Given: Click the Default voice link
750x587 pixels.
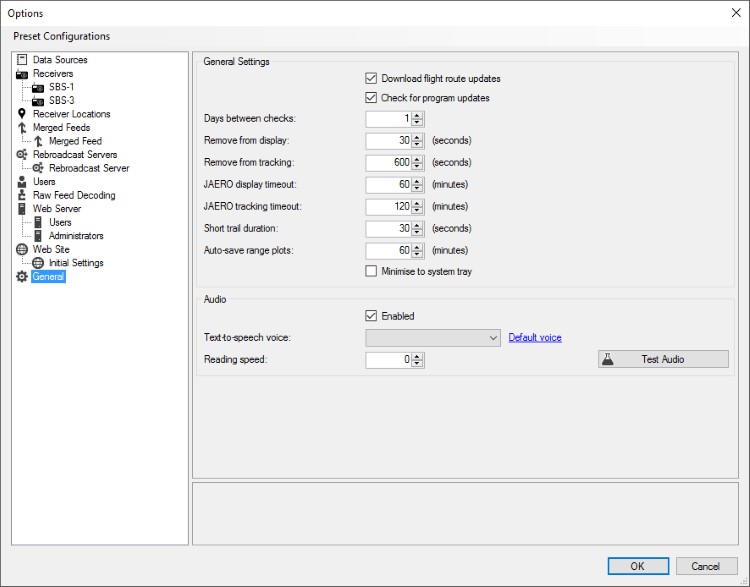Looking at the screenshot, I should click(535, 338).
